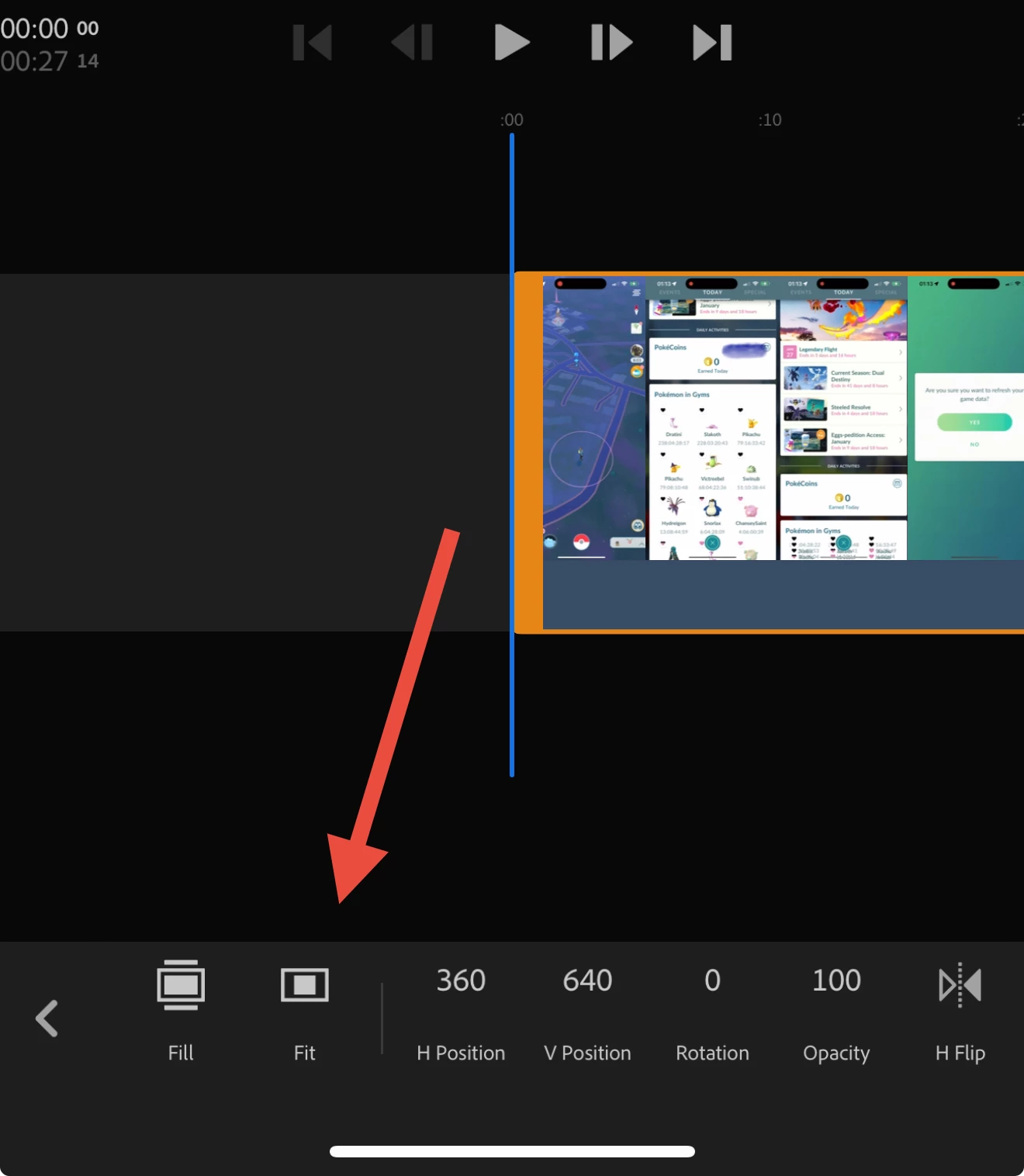Click the Fit label
The width and height of the screenshot is (1024, 1176).
305,1053
